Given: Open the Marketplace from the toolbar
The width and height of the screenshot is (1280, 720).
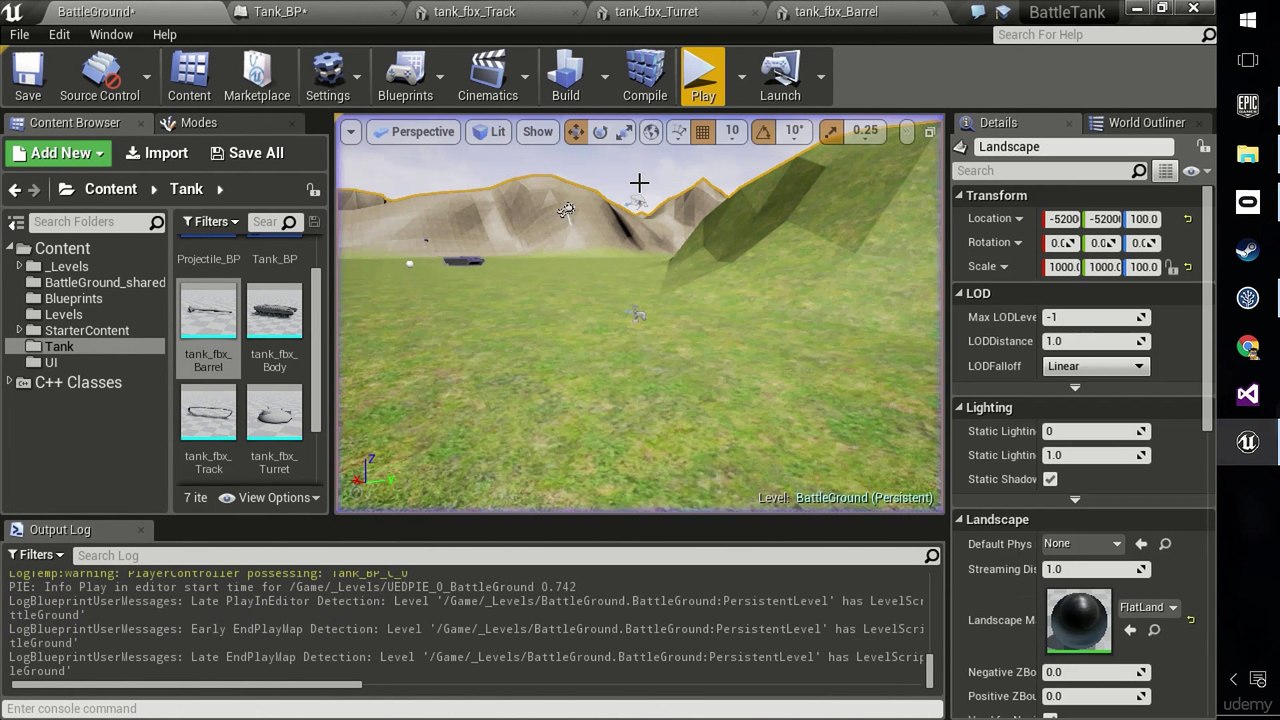Looking at the screenshot, I should click(257, 76).
